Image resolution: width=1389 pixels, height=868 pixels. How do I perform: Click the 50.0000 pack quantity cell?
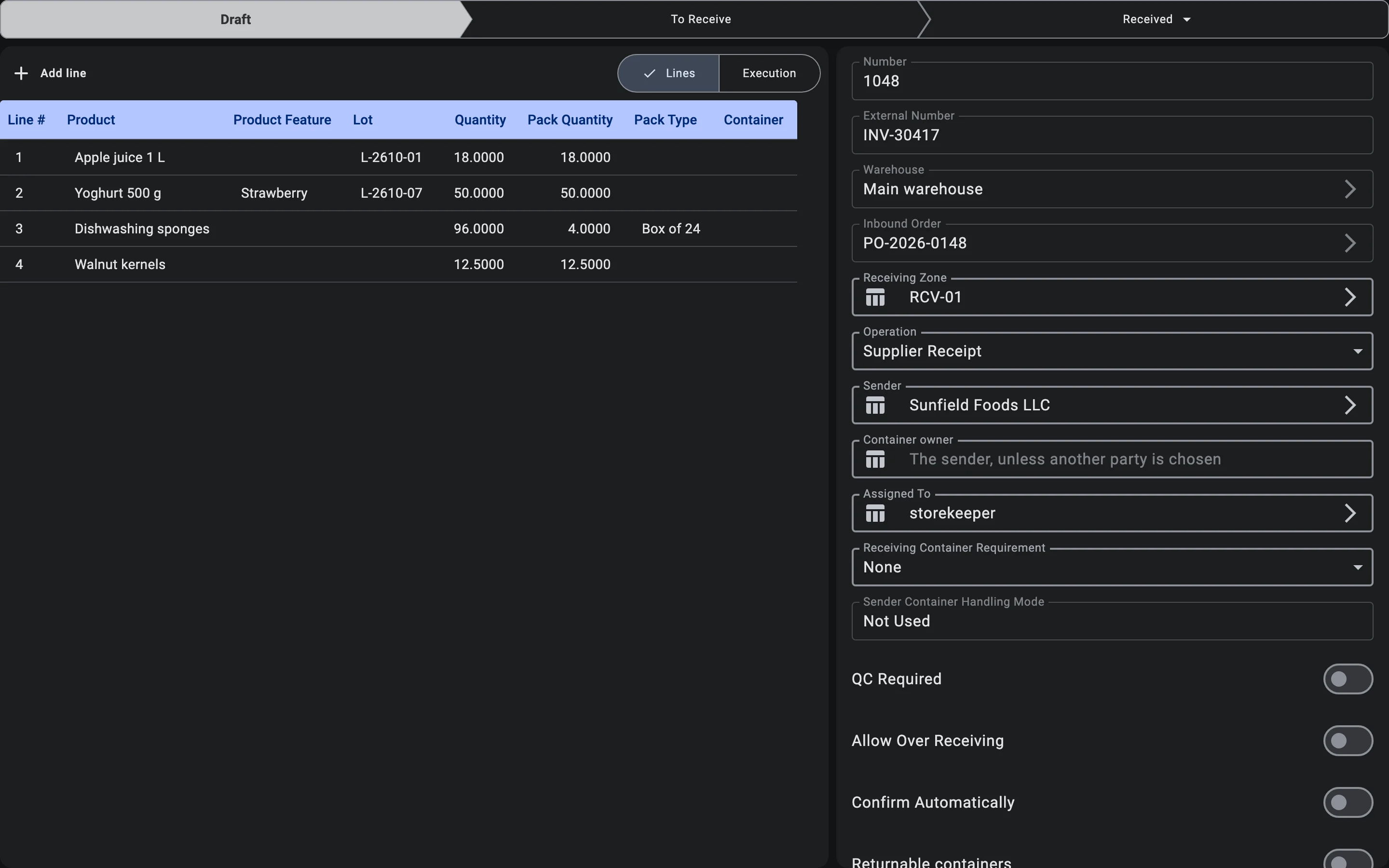click(x=585, y=193)
